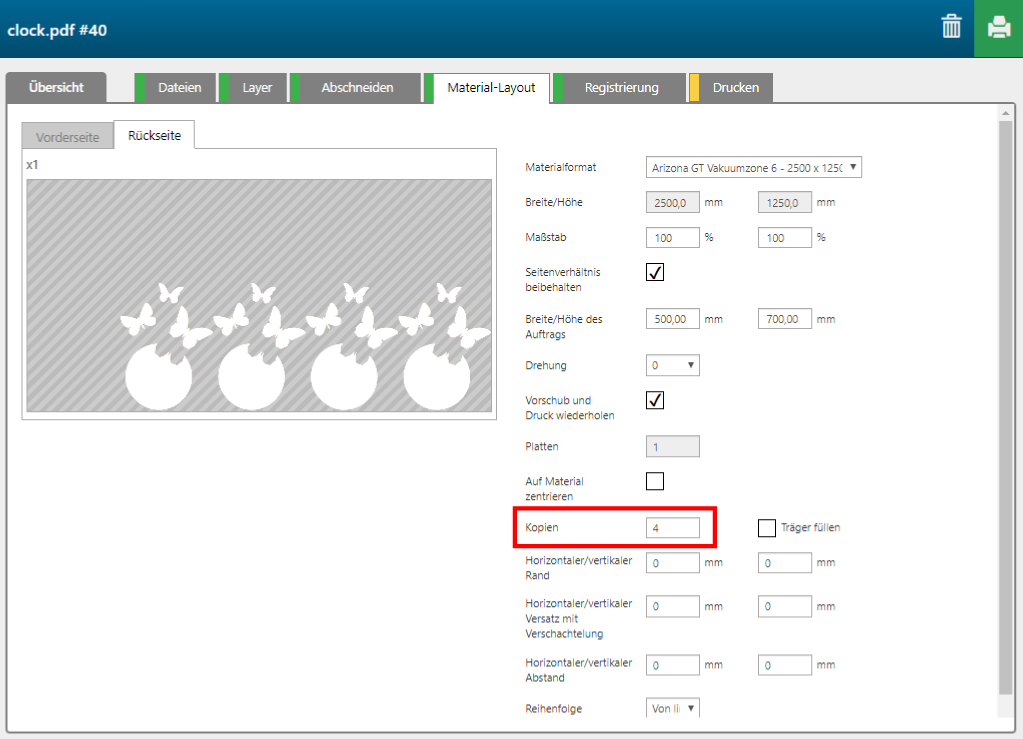Tick the Träger füllen checkbox
The image size is (1023, 739).
767,527
